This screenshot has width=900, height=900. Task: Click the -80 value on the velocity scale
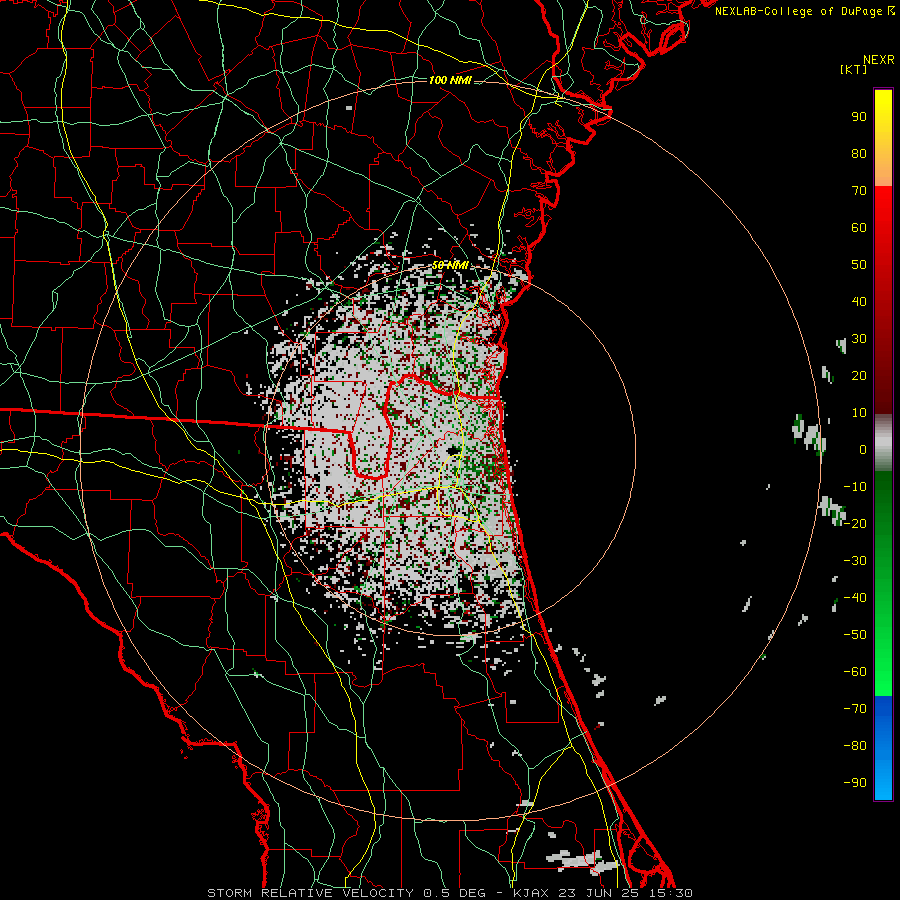pos(855,746)
